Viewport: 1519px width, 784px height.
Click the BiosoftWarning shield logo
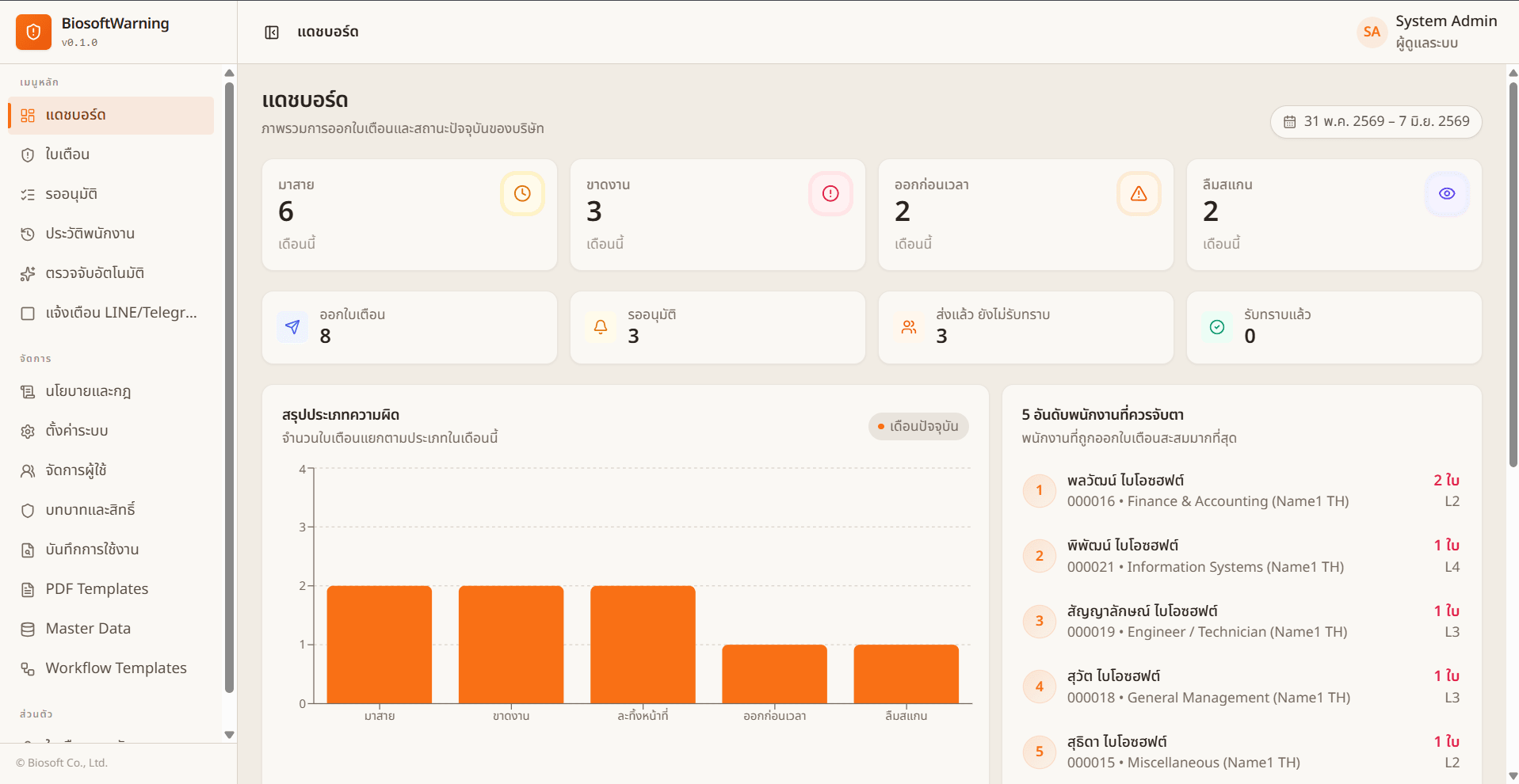[33, 32]
